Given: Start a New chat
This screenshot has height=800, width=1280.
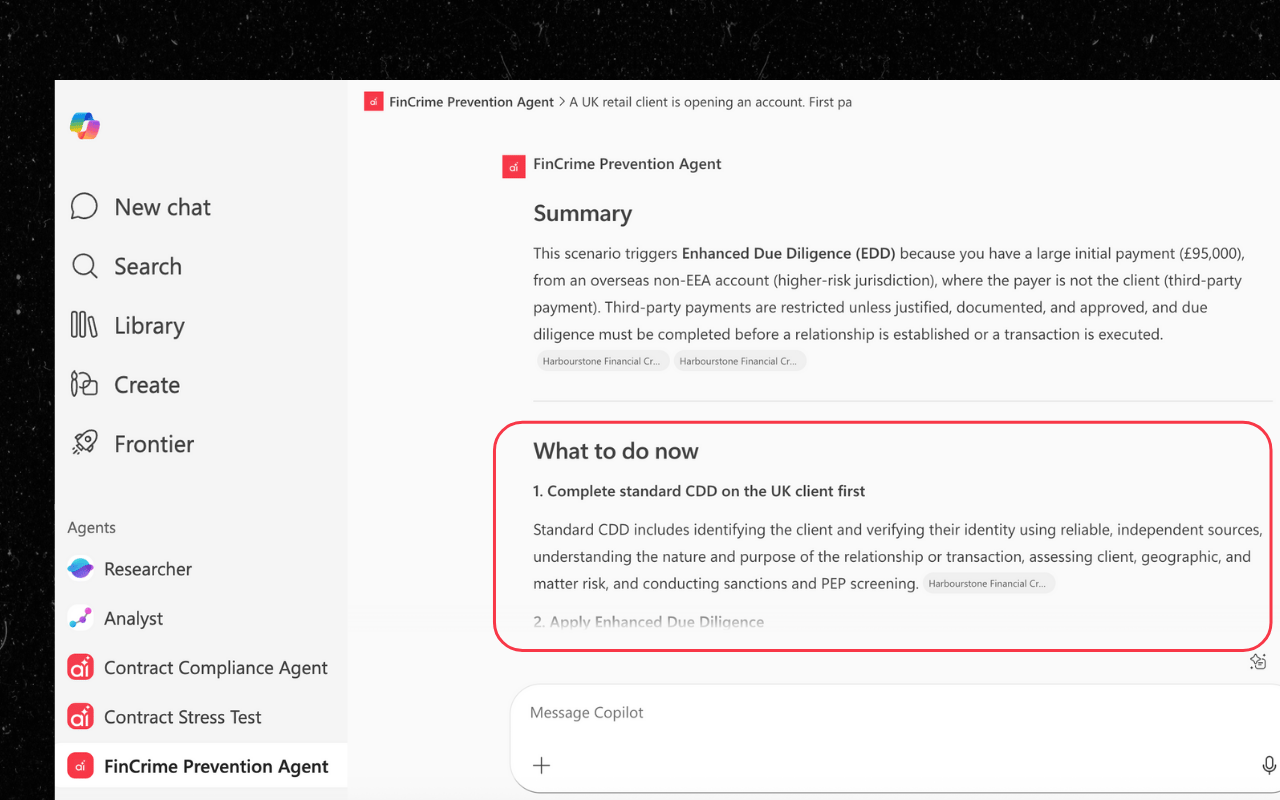Looking at the screenshot, I should [x=141, y=207].
